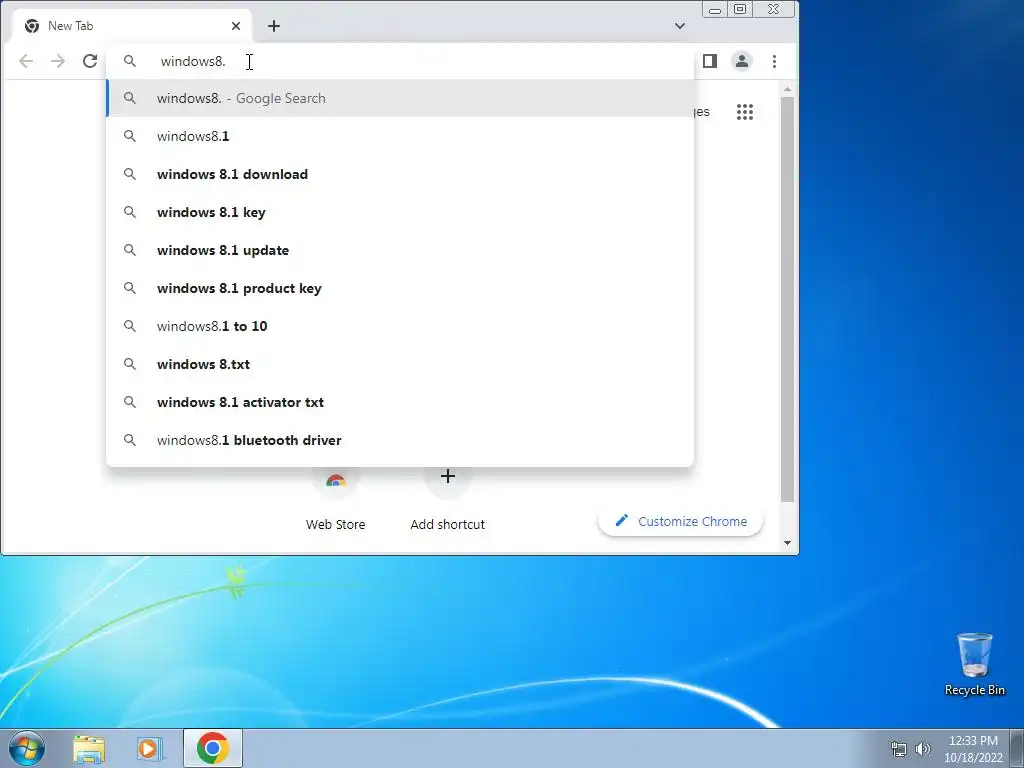Pick 'windows 8.1 update' suggestion

click(x=400, y=250)
